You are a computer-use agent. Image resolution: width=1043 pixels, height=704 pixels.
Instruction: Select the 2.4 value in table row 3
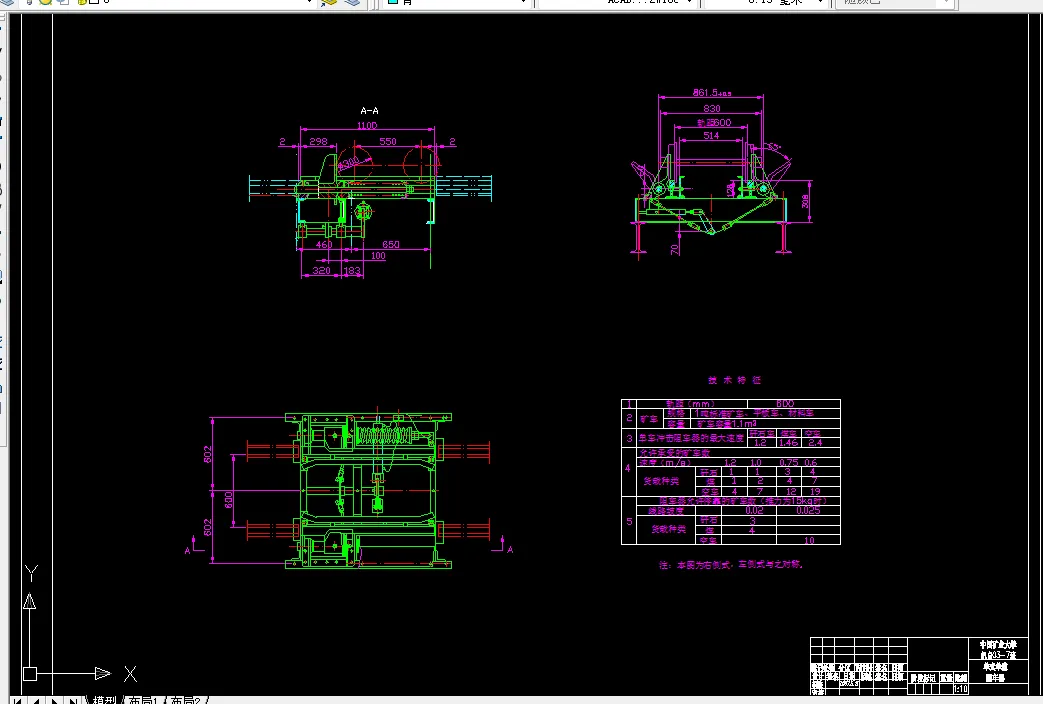[816, 442]
